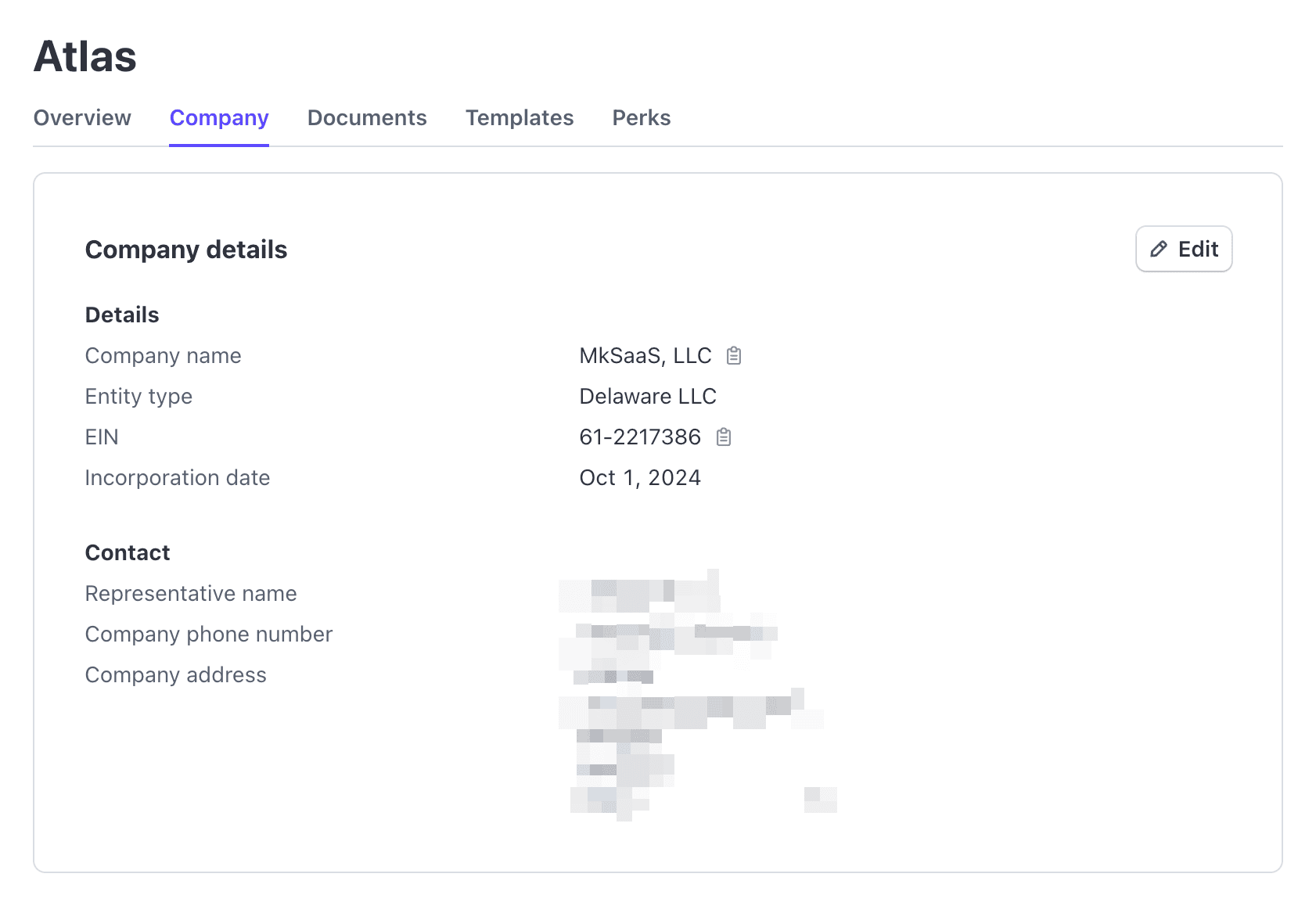1316x906 pixels.
Task: Click the Delaware LLC entity type value
Action: [x=647, y=397]
